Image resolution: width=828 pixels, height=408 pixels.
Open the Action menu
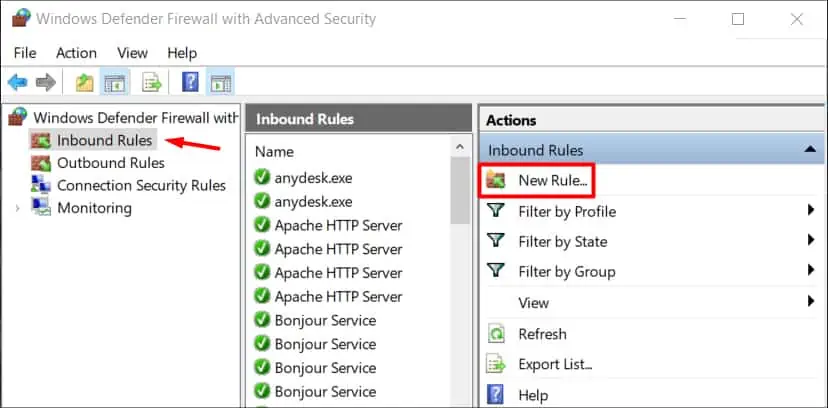77,53
